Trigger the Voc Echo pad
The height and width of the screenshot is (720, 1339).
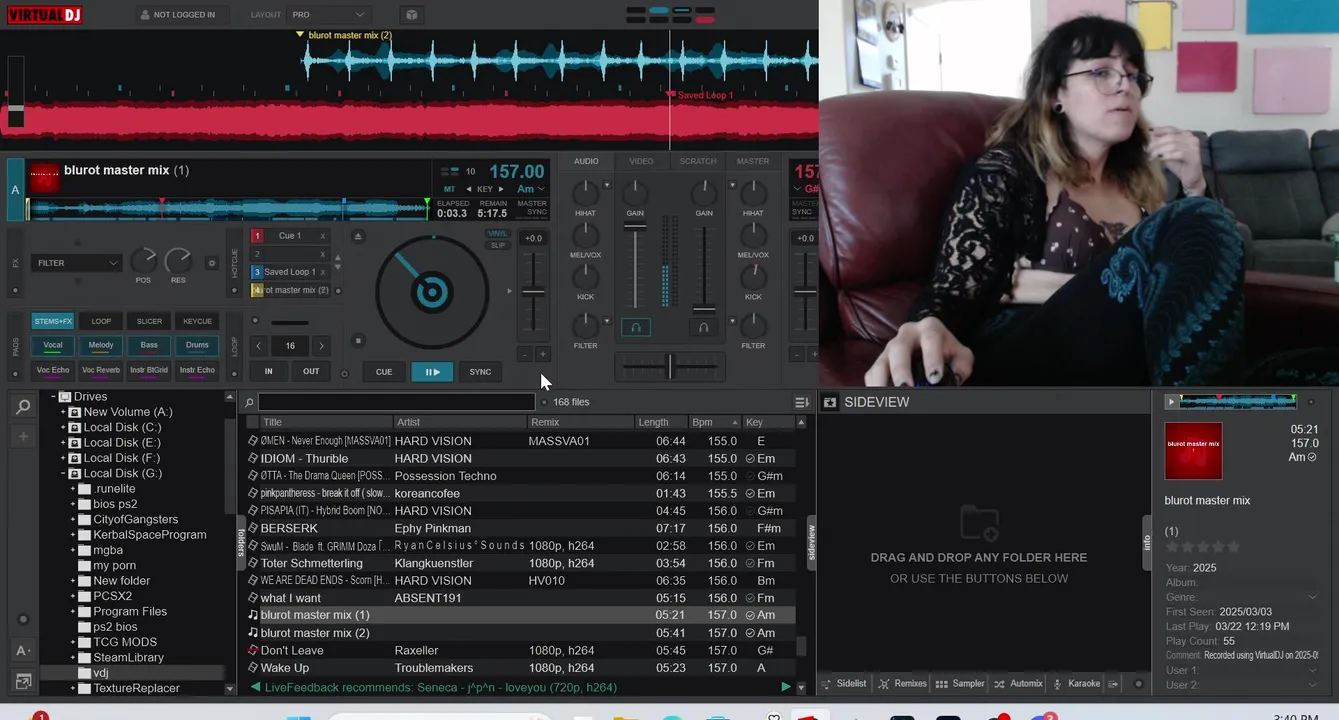coord(53,371)
